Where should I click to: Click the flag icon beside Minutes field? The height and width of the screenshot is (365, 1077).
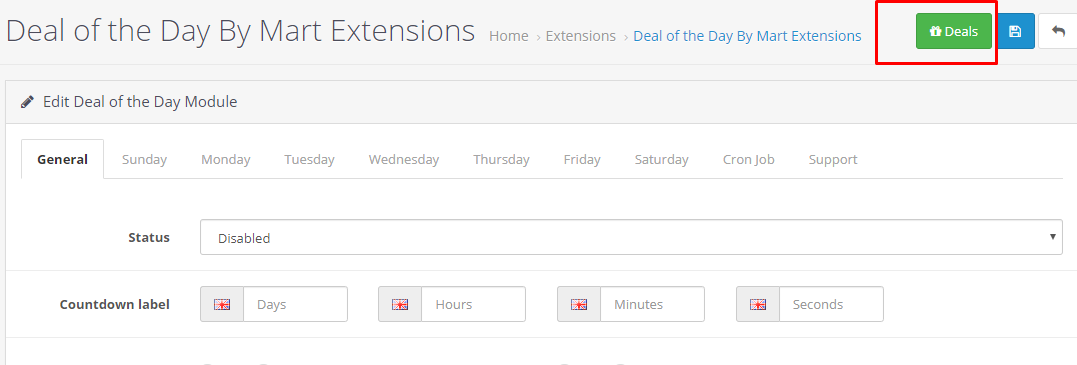click(x=579, y=305)
